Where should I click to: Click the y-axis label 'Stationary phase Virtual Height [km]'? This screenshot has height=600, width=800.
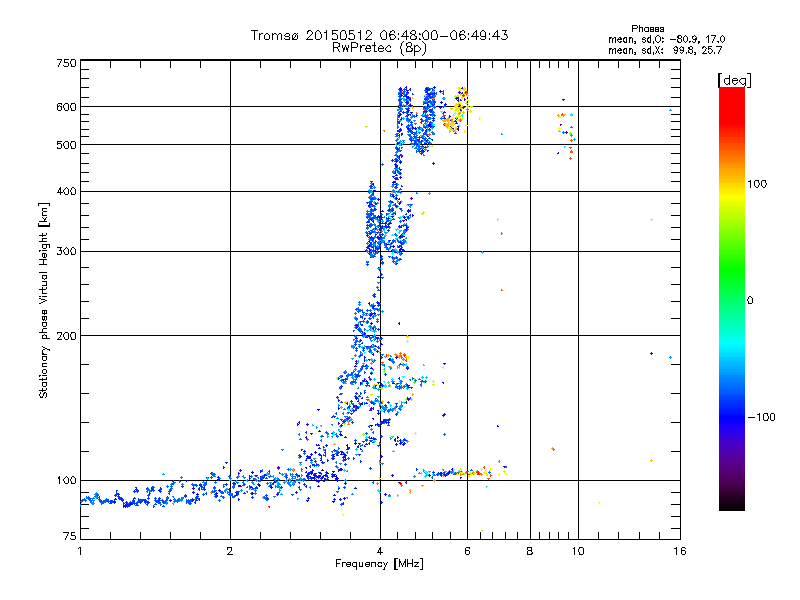(x=43, y=300)
